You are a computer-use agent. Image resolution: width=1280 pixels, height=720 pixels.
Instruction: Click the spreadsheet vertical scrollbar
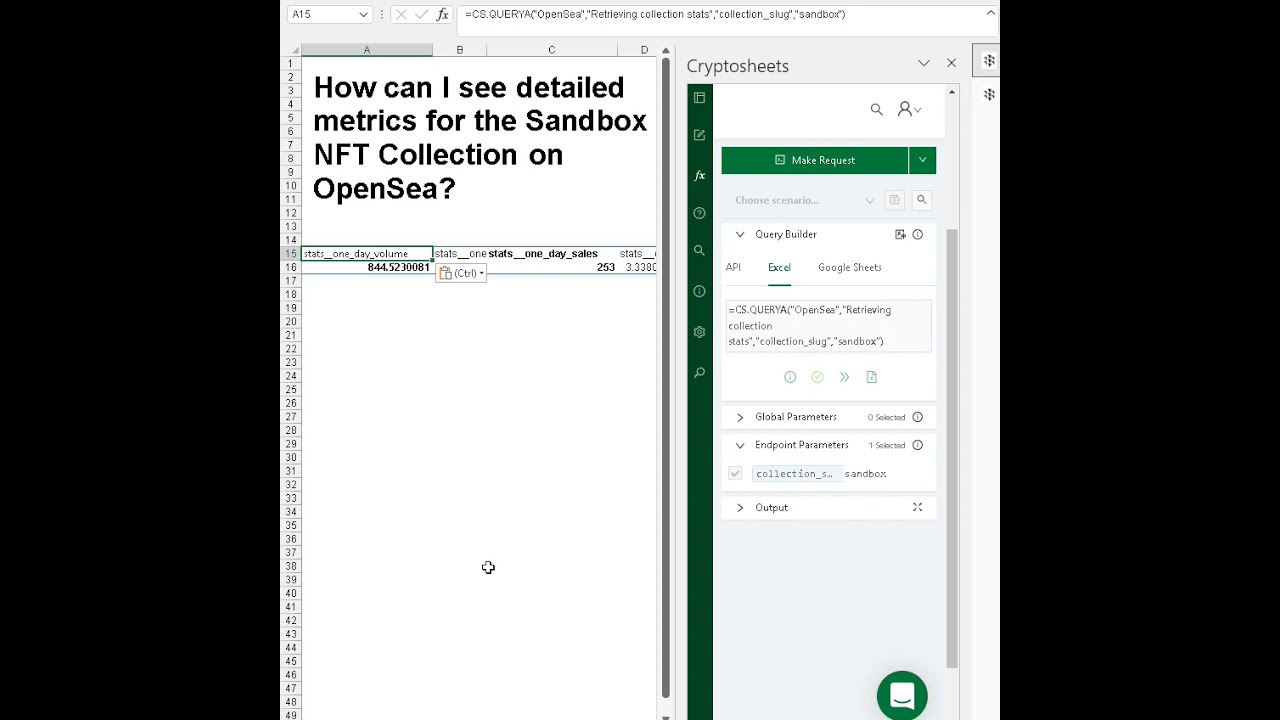pos(665,379)
